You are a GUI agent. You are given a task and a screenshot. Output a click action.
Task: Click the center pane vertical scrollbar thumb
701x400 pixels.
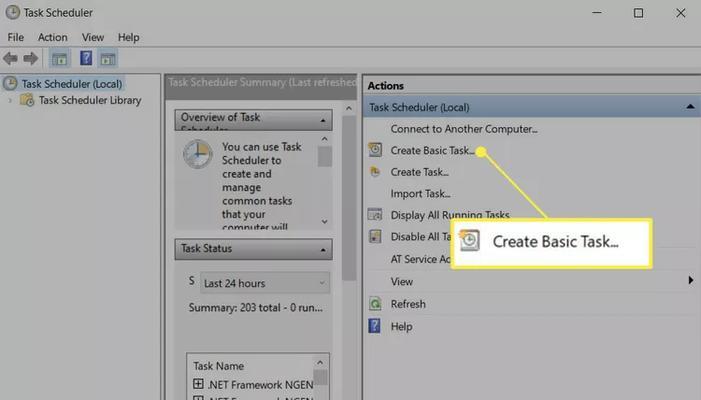(x=349, y=198)
